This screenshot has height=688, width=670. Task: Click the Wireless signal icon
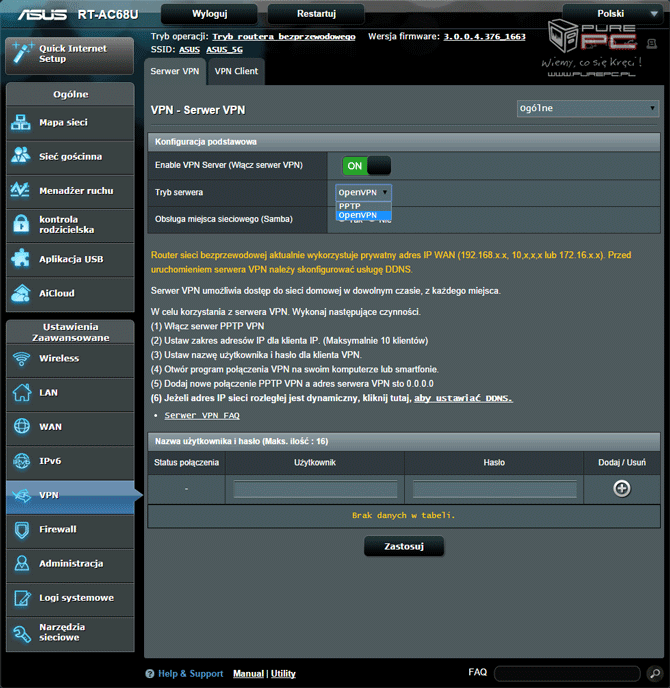coord(21,358)
